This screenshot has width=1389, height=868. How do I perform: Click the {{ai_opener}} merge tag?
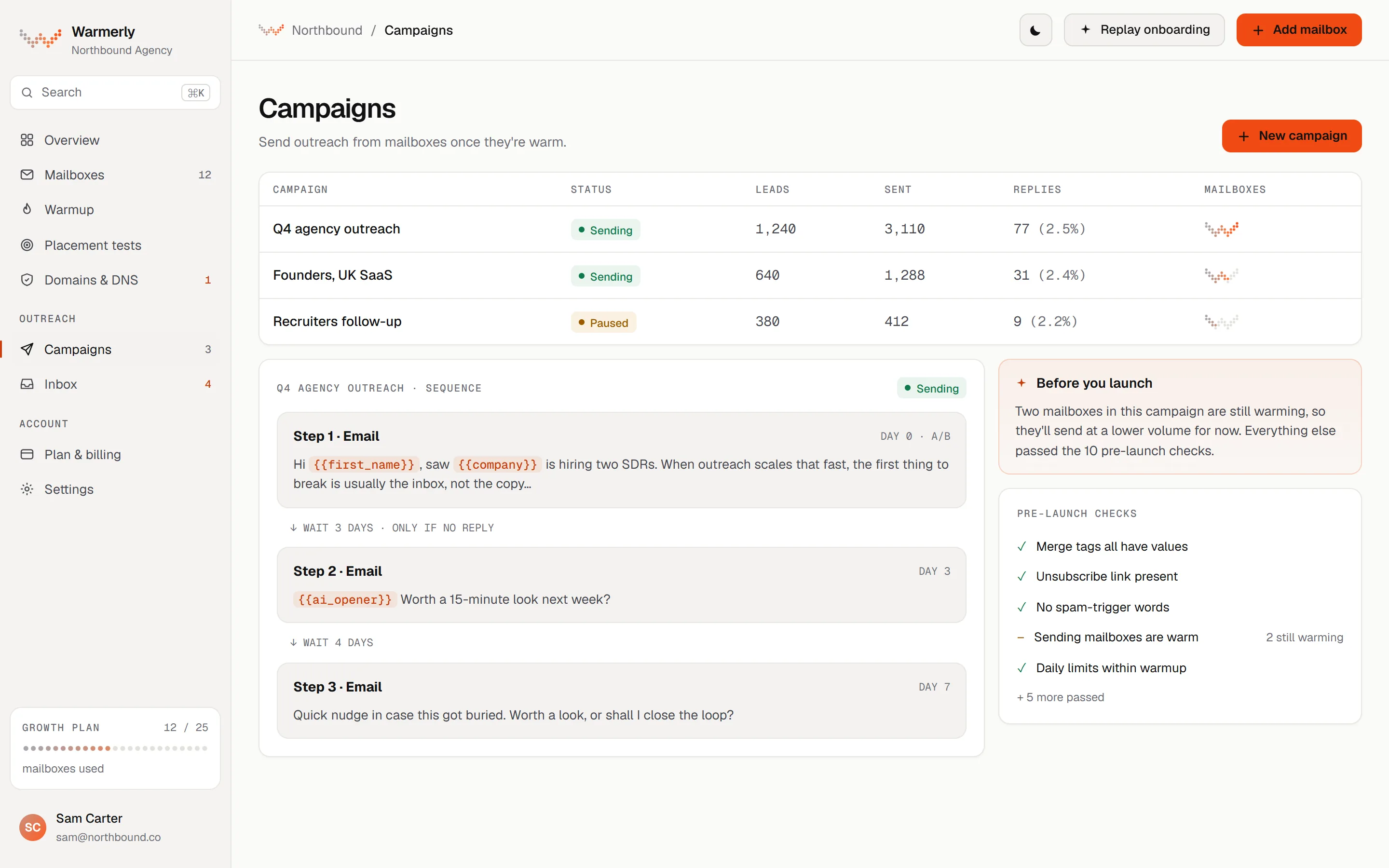345,599
